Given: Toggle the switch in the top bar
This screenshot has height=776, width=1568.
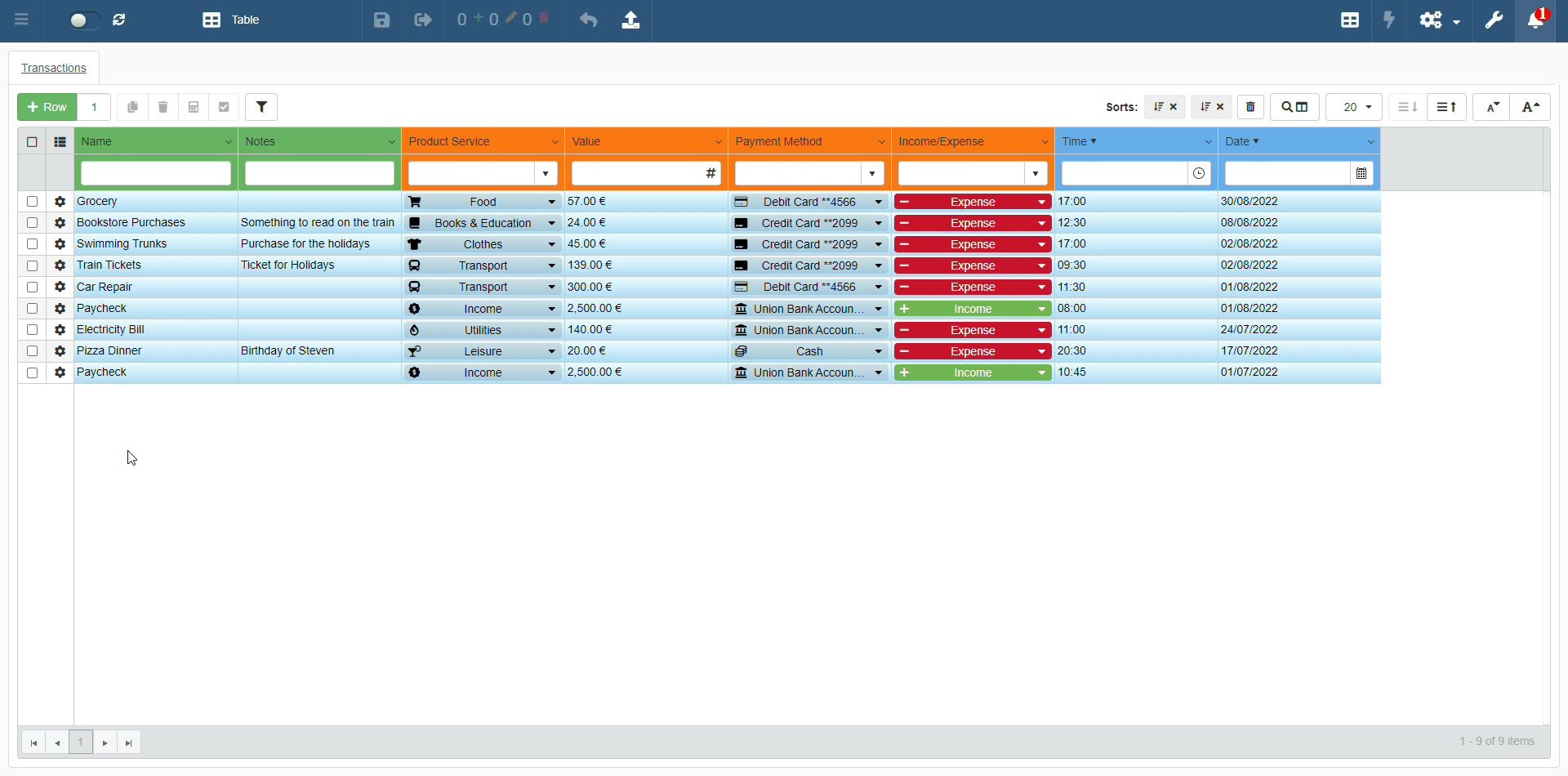Looking at the screenshot, I should click(83, 20).
